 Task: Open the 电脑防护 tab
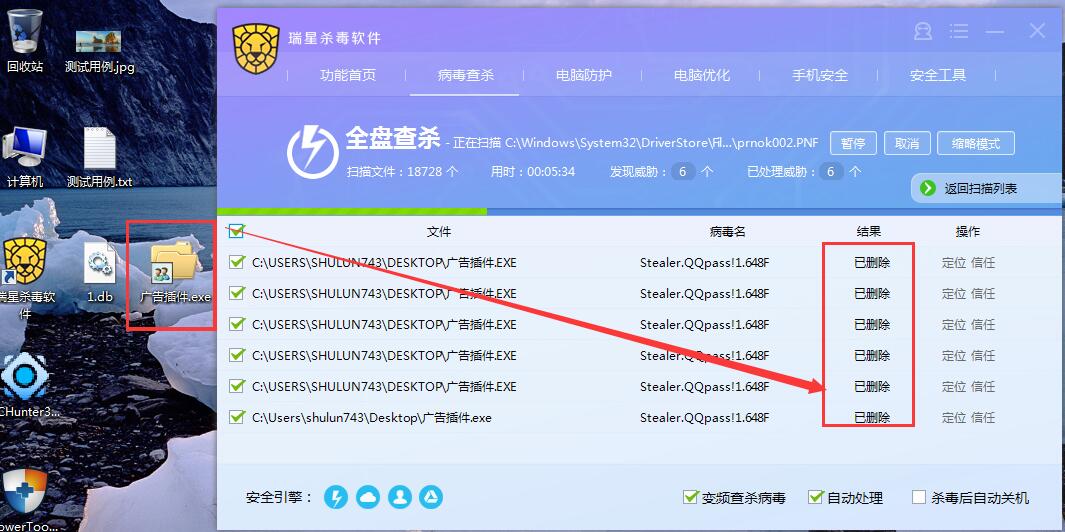click(x=583, y=75)
